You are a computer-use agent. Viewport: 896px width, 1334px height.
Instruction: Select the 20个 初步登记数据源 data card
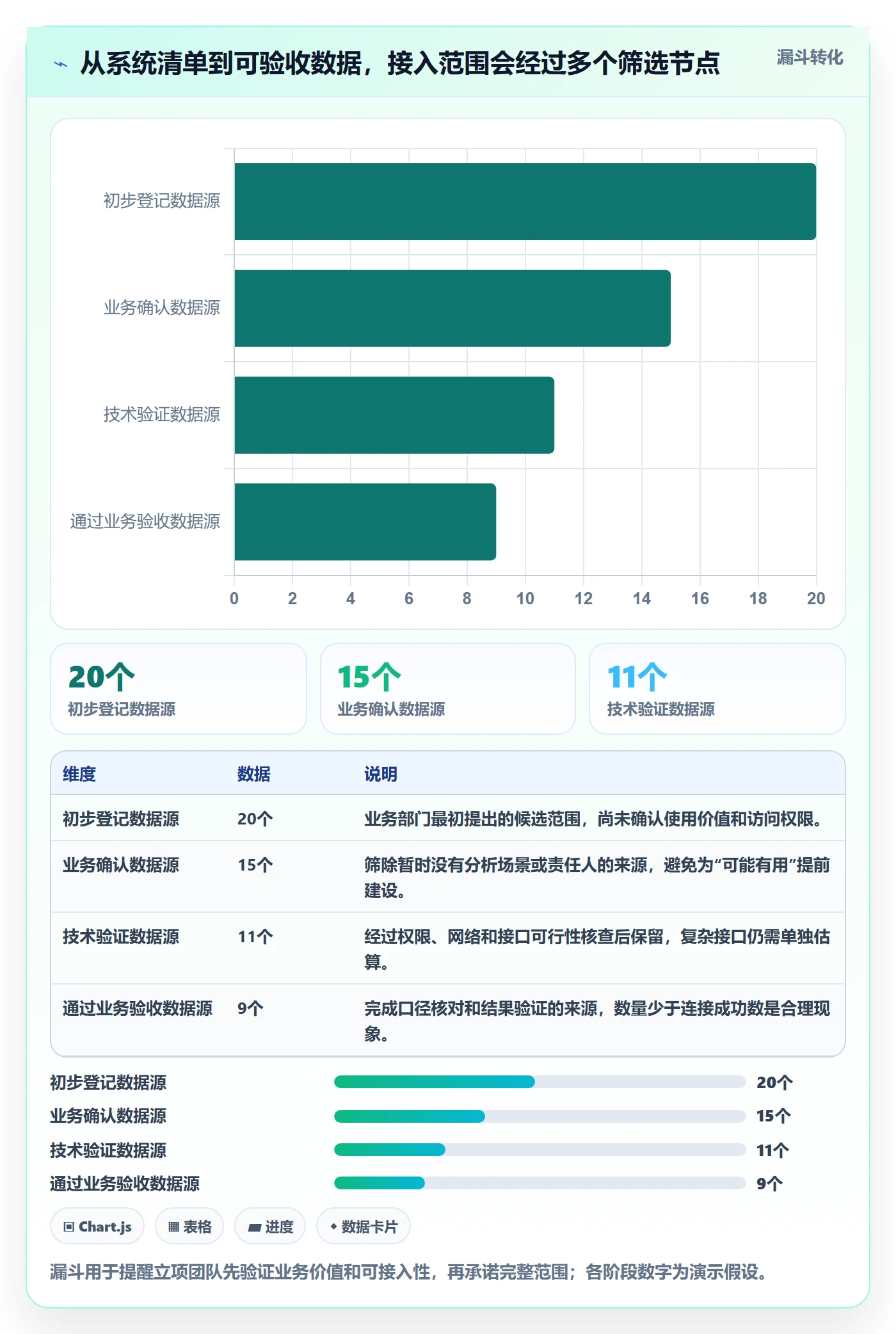pyautogui.click(x=179, y=689)
